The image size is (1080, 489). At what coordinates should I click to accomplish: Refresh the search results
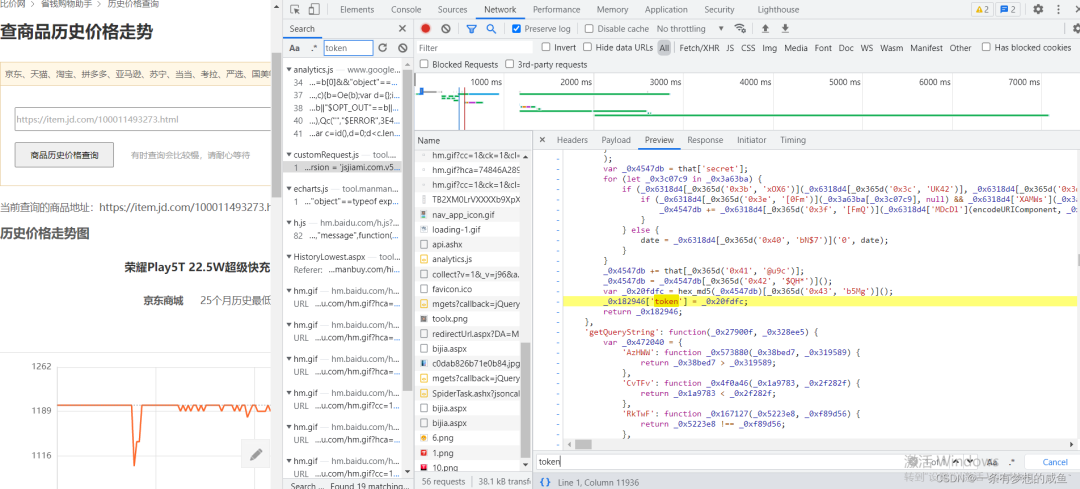tap(383, 48)
